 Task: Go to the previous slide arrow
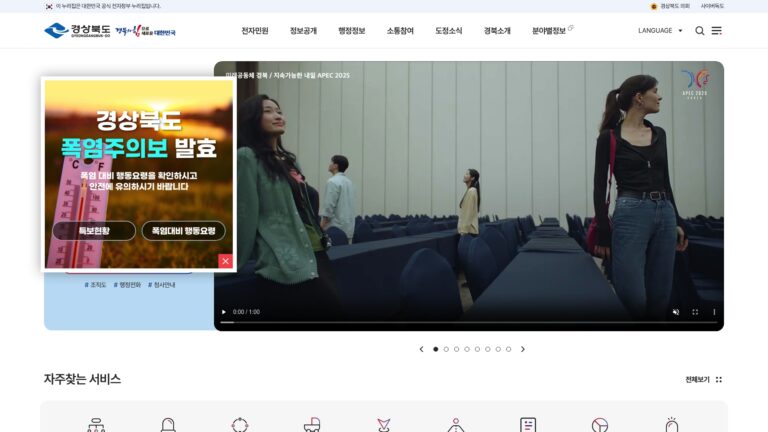(x=422, y=349)
